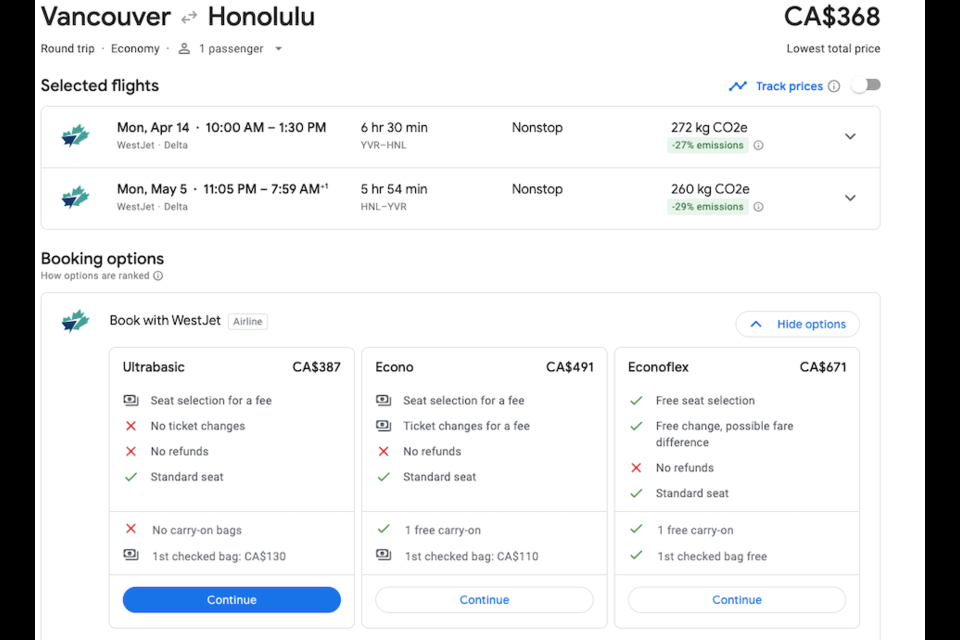Image resolution: width=960 pixels, height=640 pixels.
Task: Continue with the Econoflex fare
Action: pos(737,600)
